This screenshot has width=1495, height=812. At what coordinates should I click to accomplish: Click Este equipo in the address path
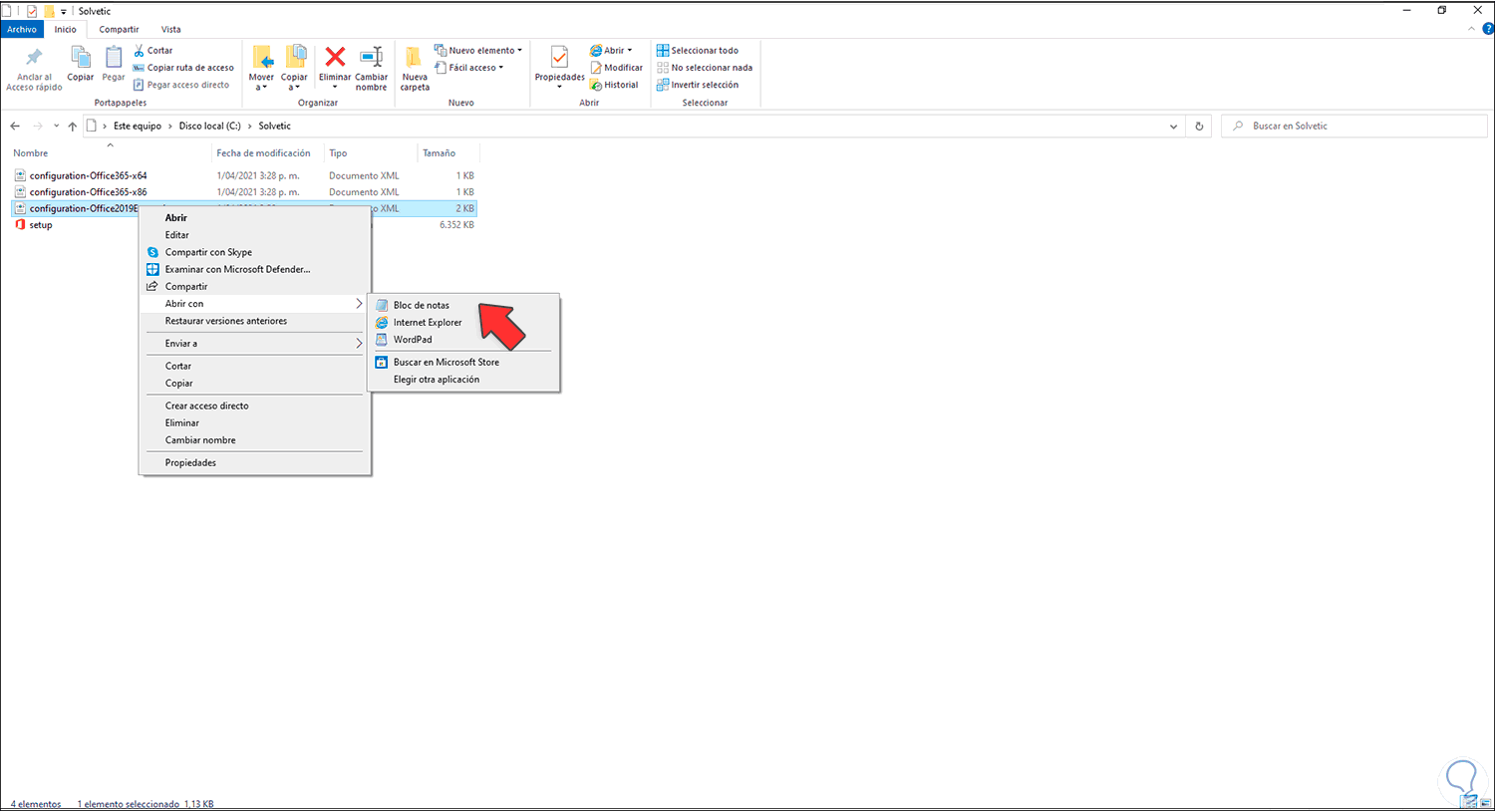coord(138,127)
